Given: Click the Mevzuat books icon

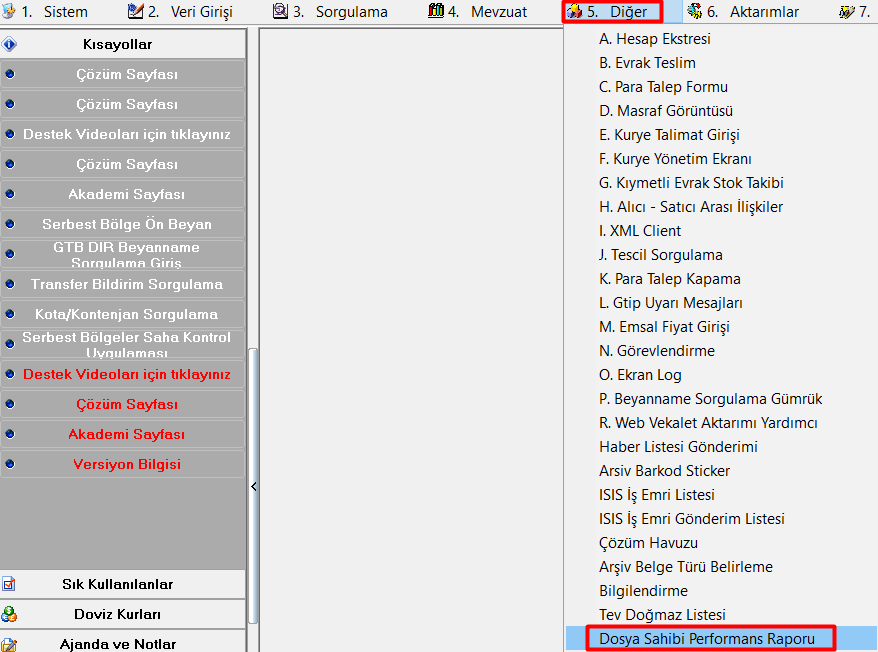Looking at the screenshot, I should pos(436,12).
